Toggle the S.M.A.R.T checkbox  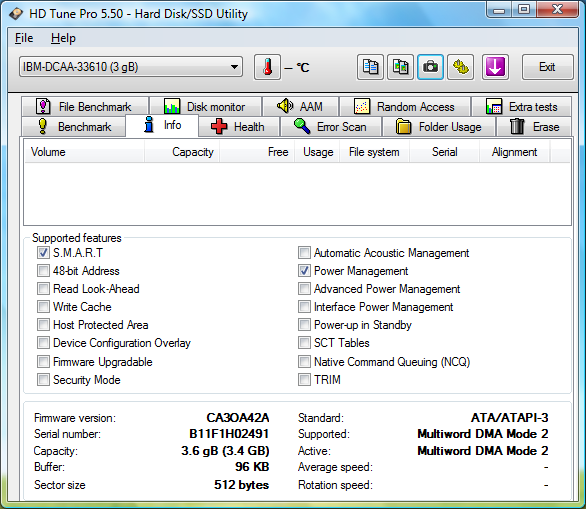(43, 253)
